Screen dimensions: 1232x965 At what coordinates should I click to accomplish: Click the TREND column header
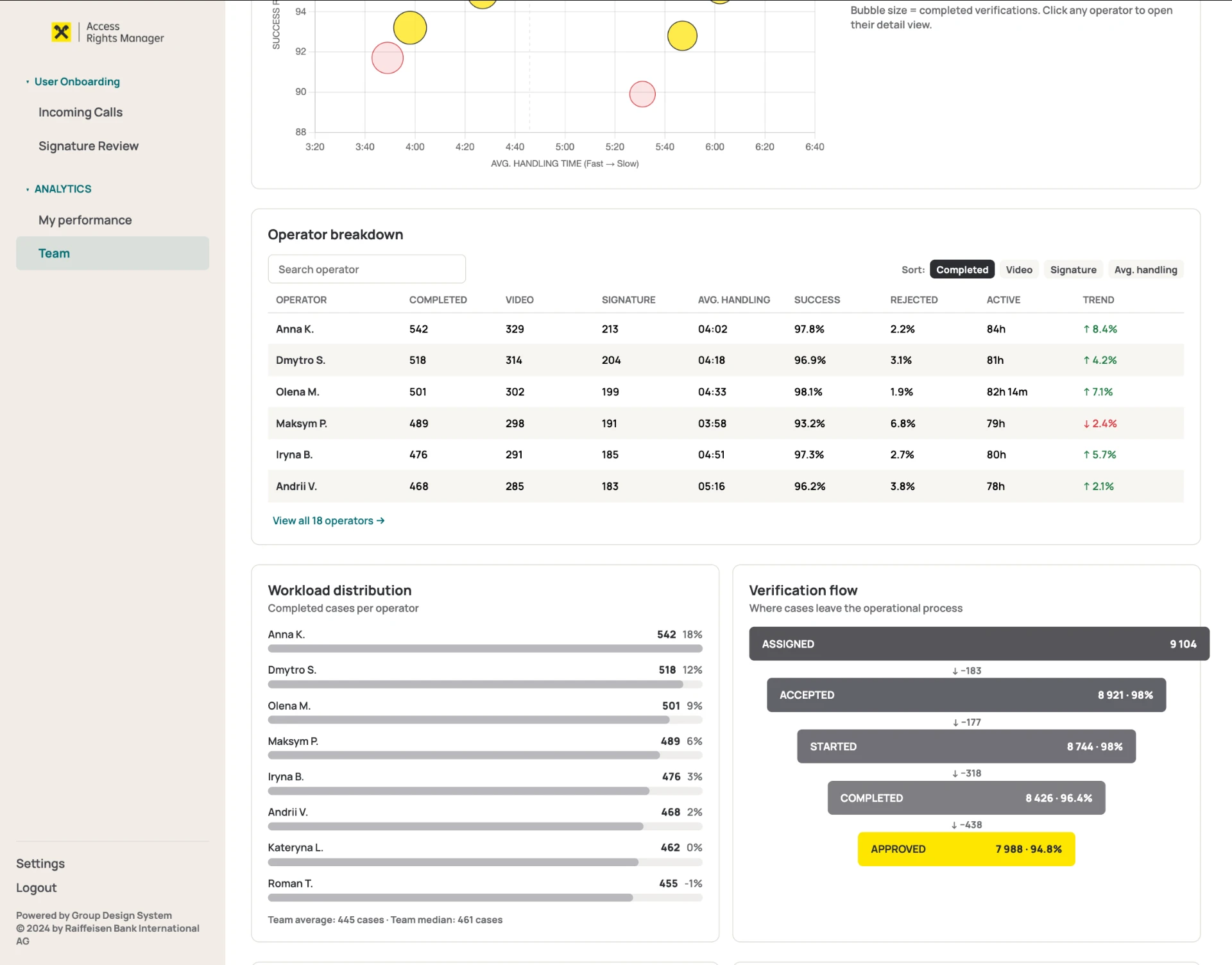[1099, 300]
